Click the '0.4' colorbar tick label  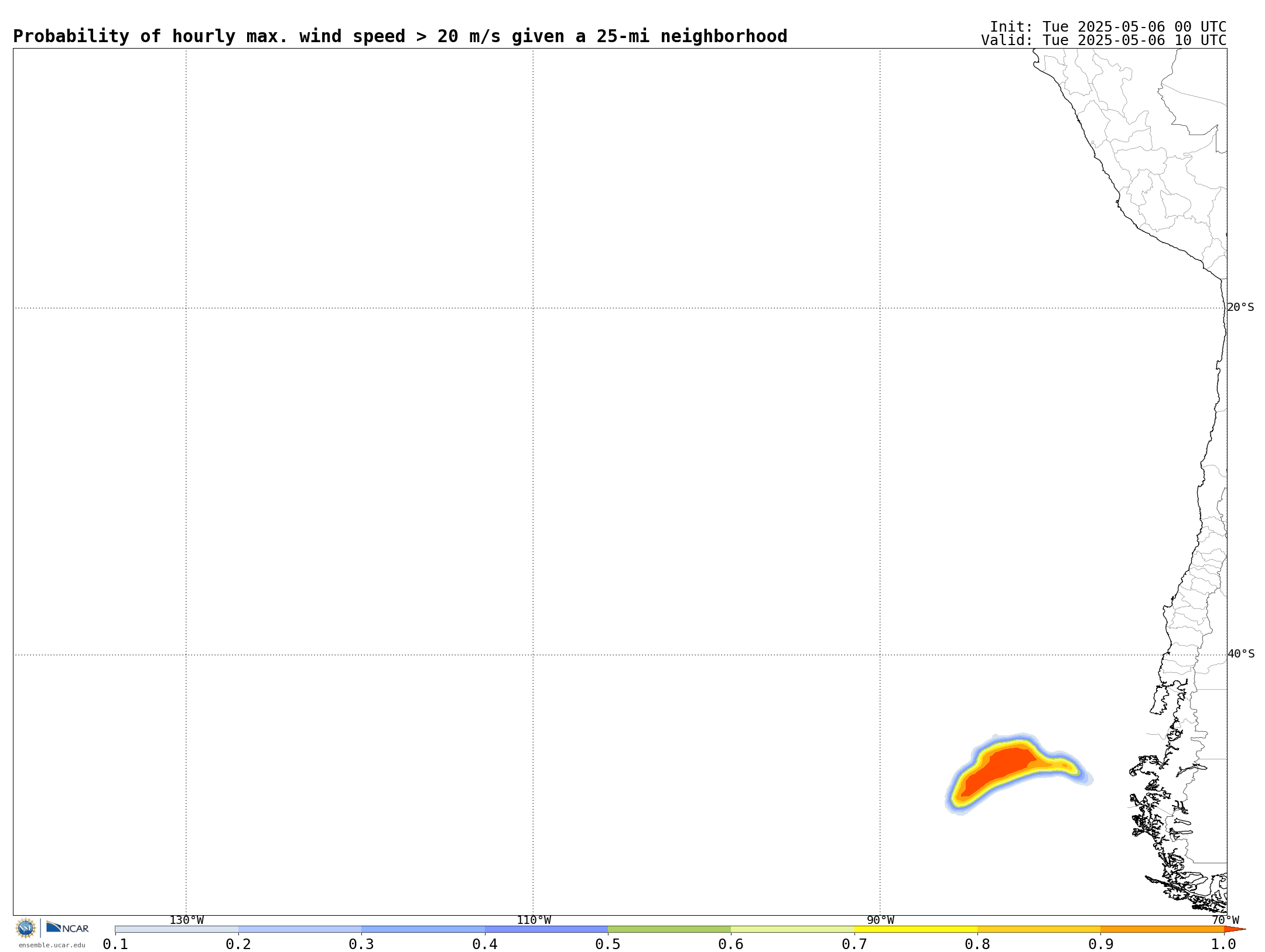(485, 944)
